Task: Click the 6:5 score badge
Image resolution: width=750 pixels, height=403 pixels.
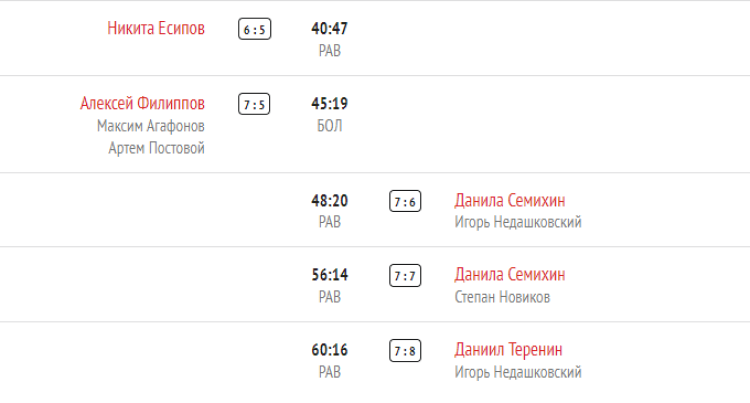Action: (254, 30)
